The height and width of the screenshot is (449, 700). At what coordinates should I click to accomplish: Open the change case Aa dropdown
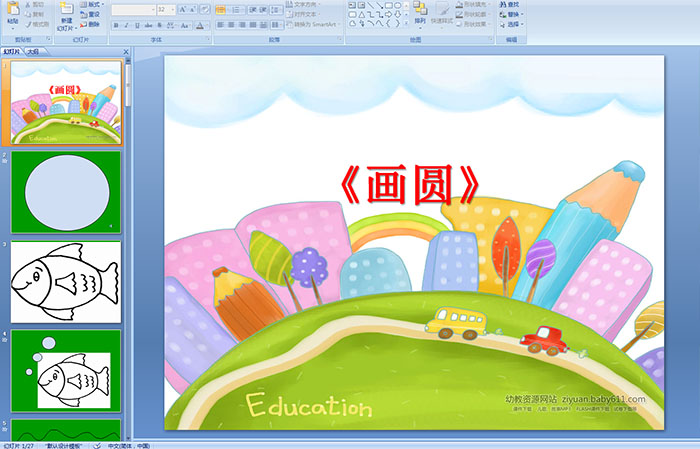point(186,25)
